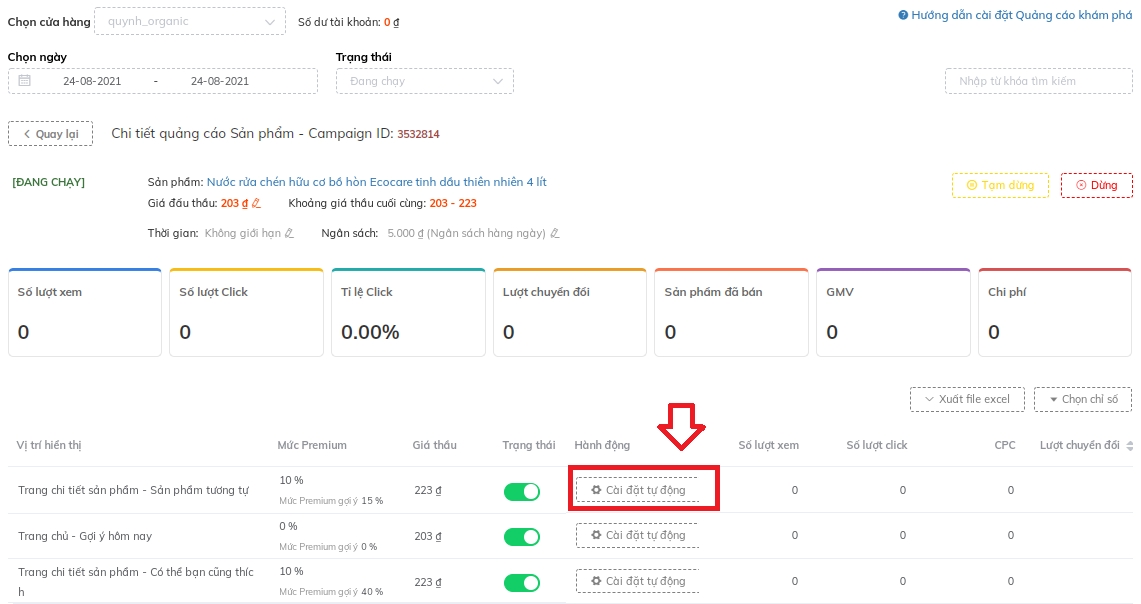
Task: Click the question mark help icon at top right
Action: point(903,15)
